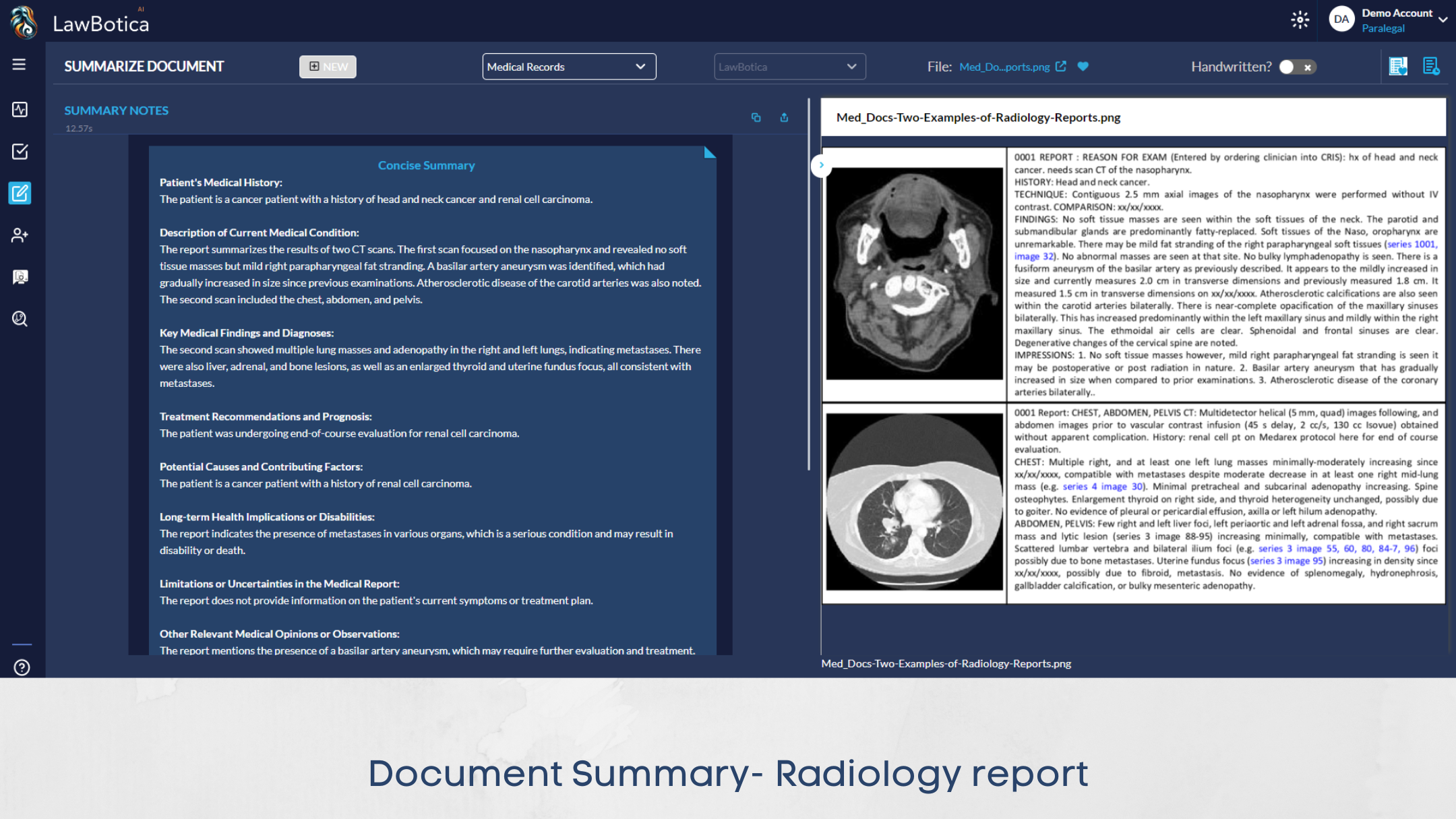Toggle the sidebar with the hamburger icon
This screenshot has width=1456, height=819.
click(x=19, y=64)
